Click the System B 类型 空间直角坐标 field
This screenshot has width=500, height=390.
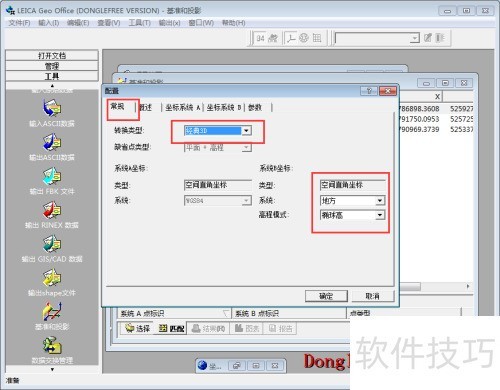point(352,185)
